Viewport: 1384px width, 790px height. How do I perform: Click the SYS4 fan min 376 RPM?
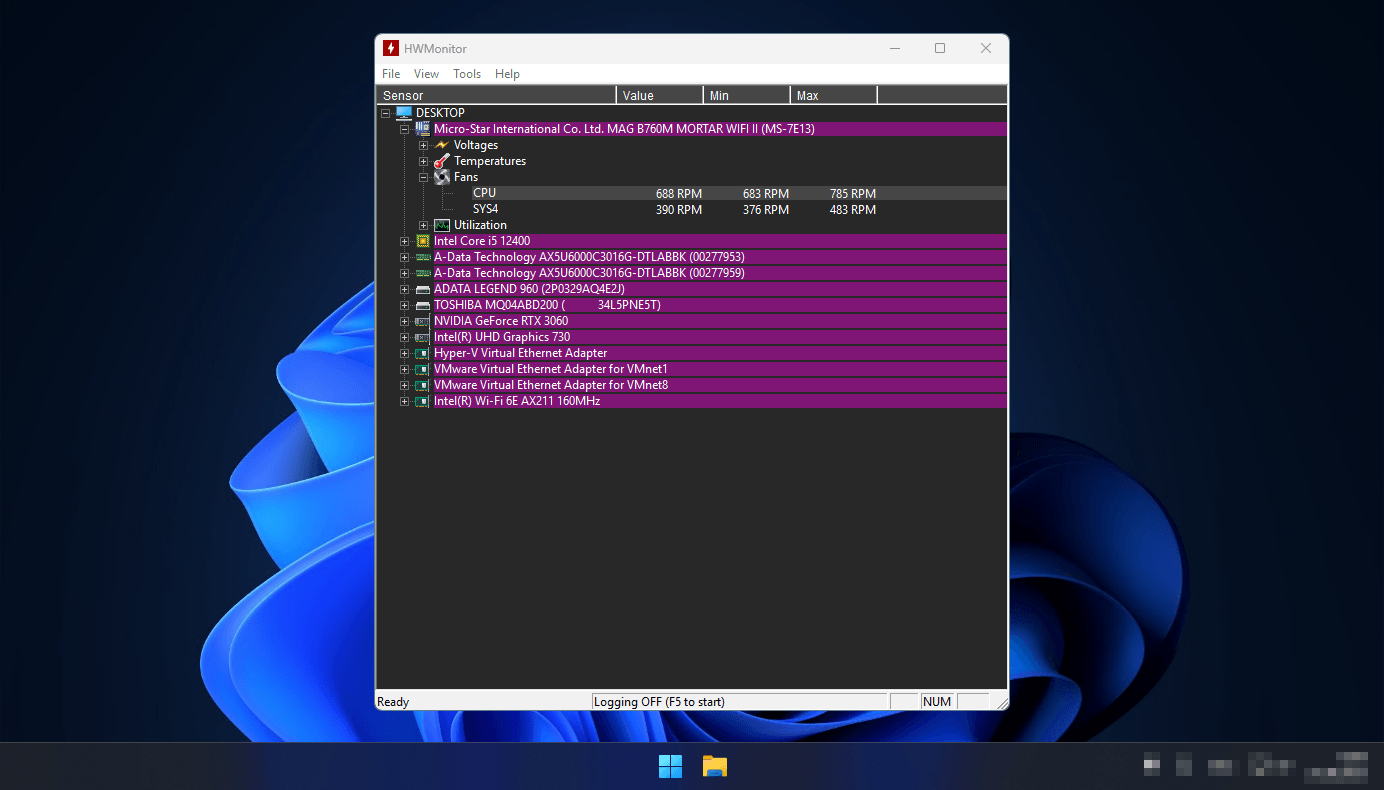[766, 210]
